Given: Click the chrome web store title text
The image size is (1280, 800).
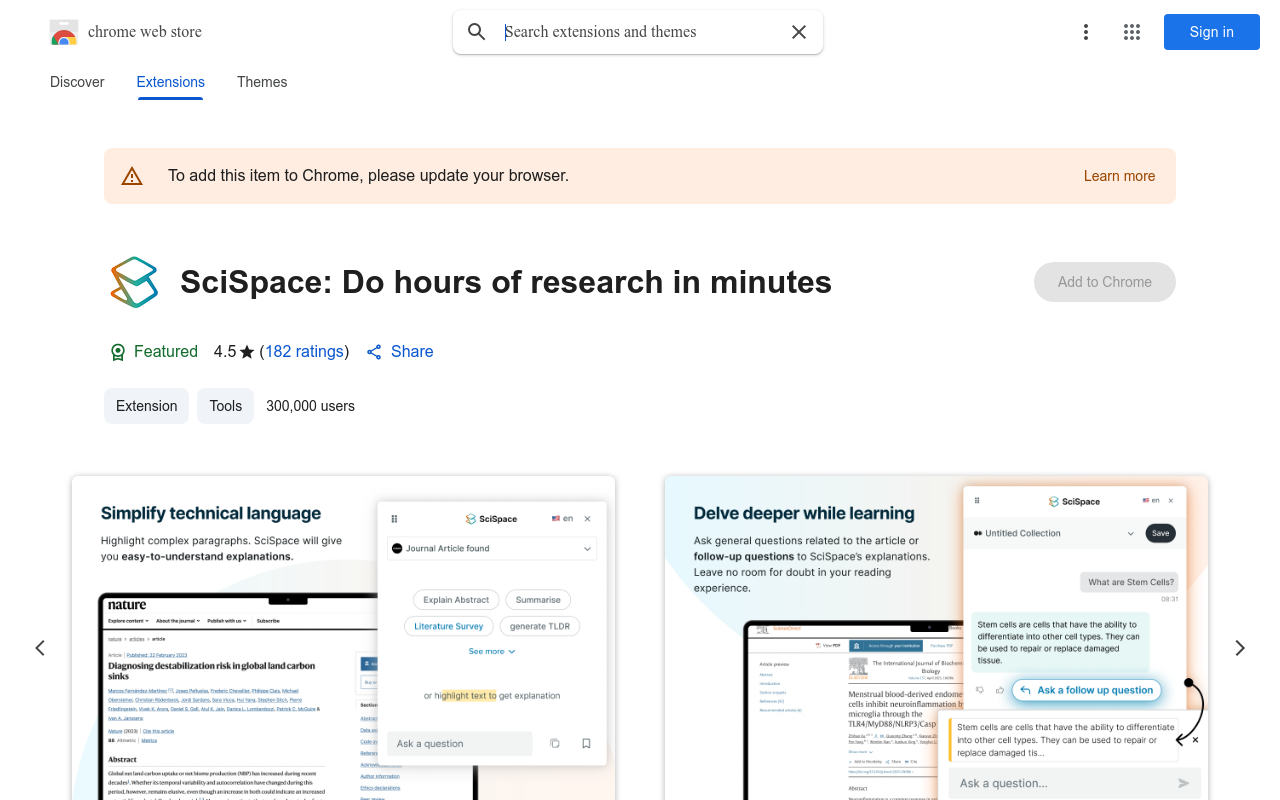Looking at the screenshot, I should pyautogui.click(x=145, y=32).
